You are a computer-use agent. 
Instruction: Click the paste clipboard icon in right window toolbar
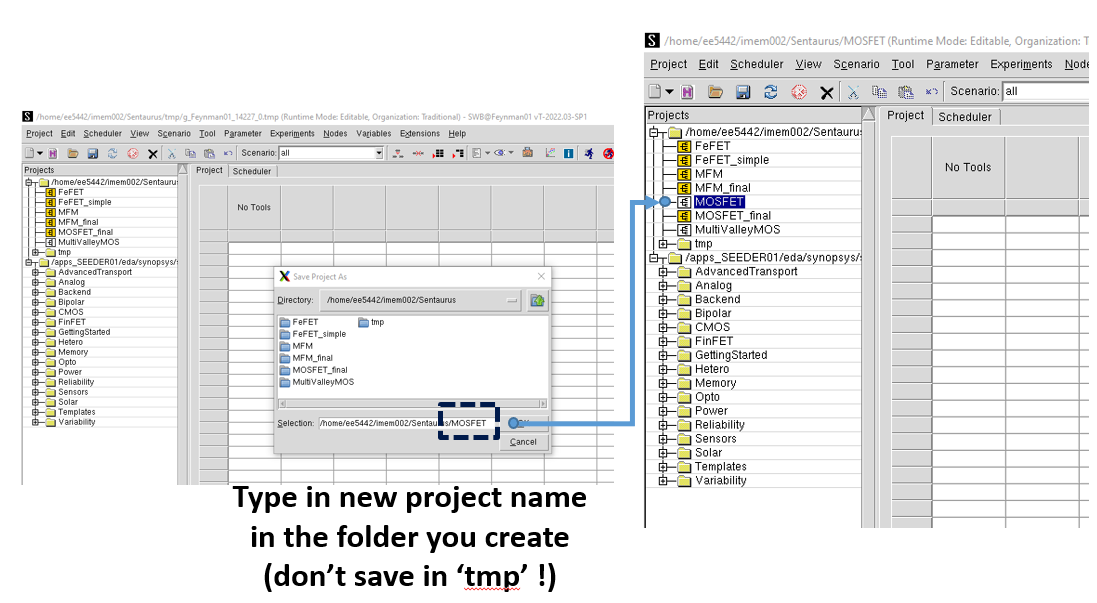coord(906,92)
